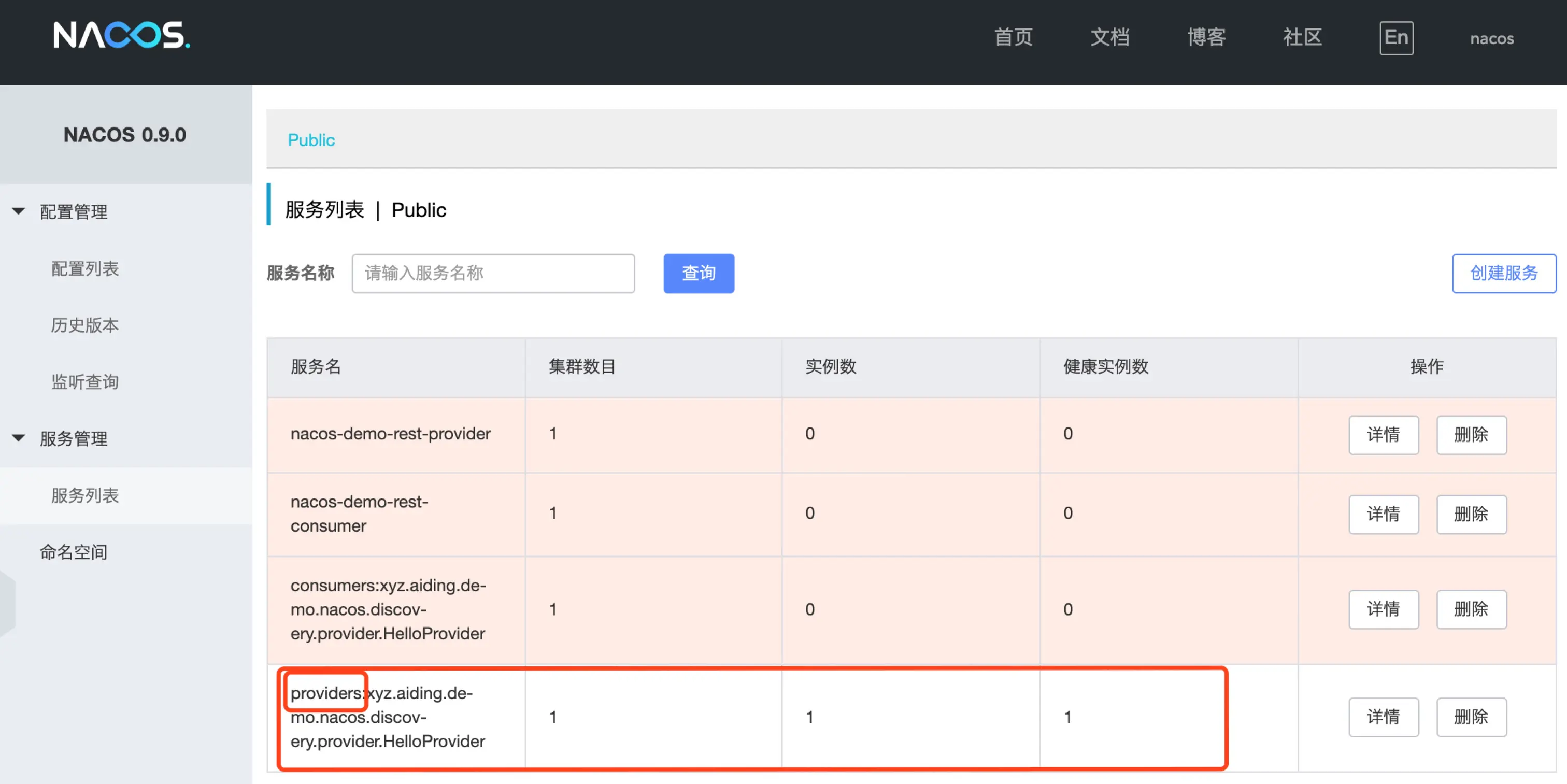Go to 监听查询 in sidebar

85,381
